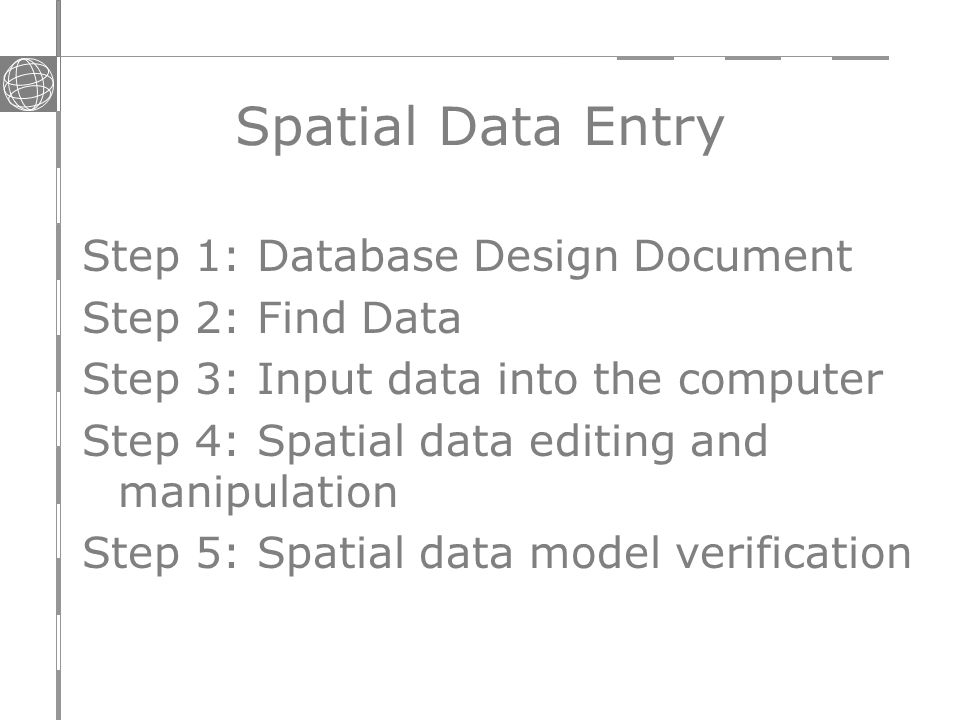Click the globe logo icon

point(28,84)
